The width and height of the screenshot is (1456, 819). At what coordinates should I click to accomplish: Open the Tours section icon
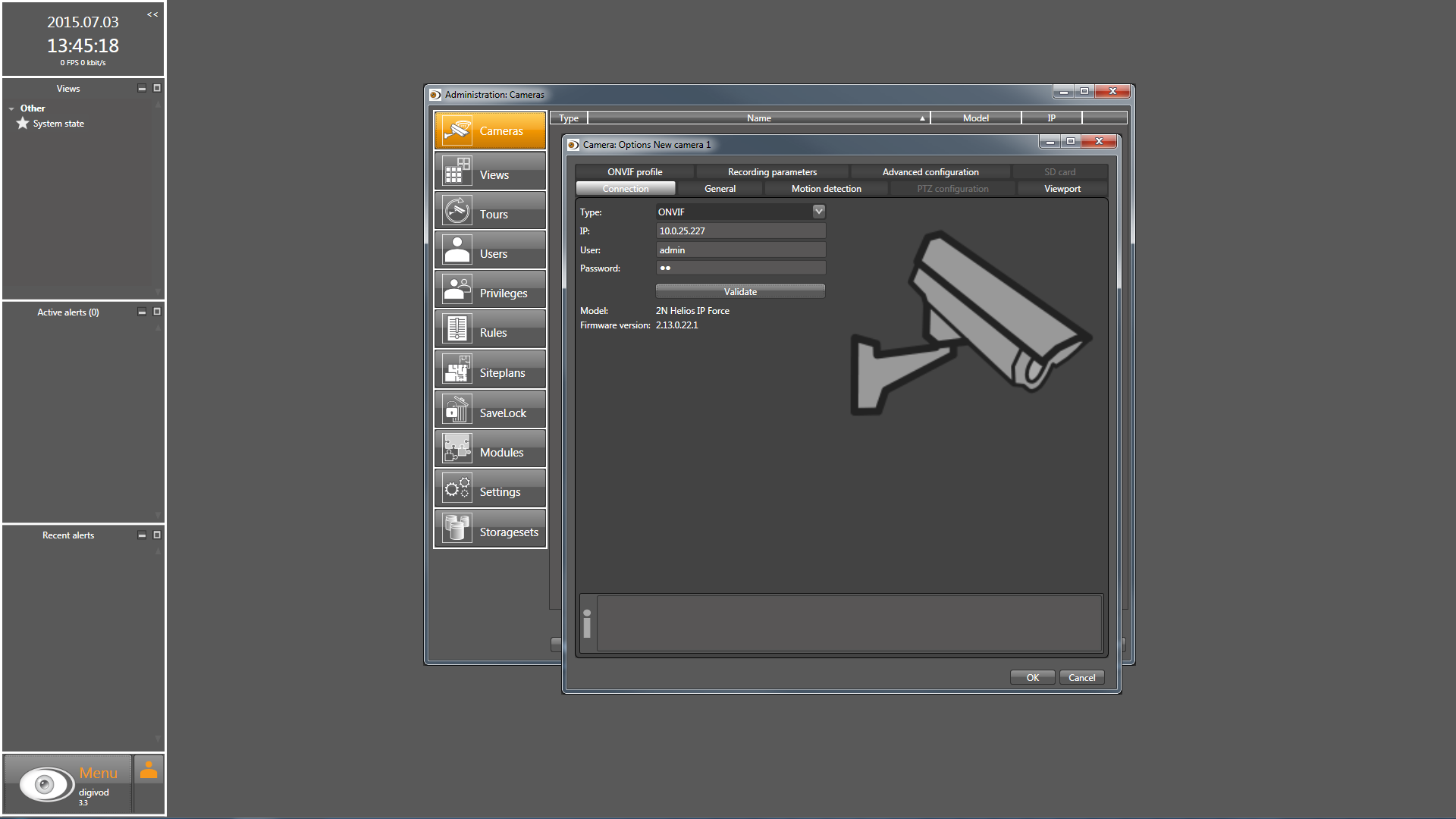[457, 211]
